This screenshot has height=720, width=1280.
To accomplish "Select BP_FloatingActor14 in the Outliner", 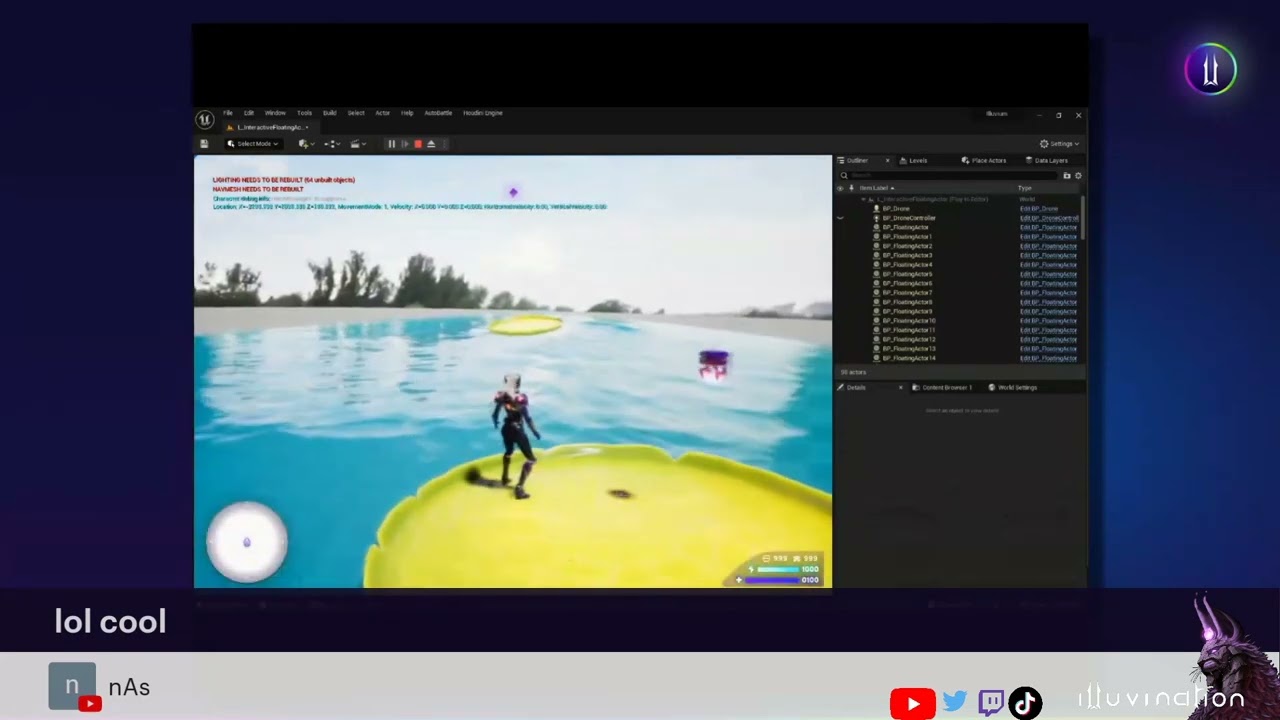I will 909,358.
